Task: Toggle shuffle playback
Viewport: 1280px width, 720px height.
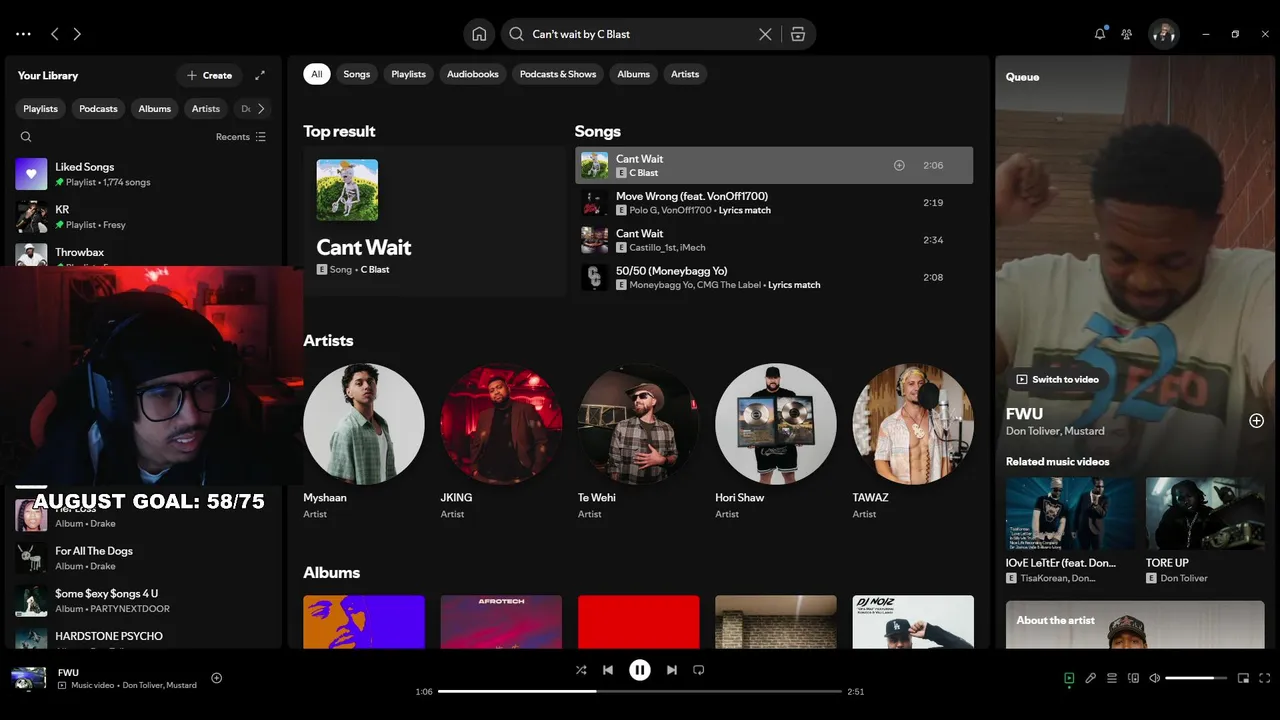Action: click(x=581, y=670)
